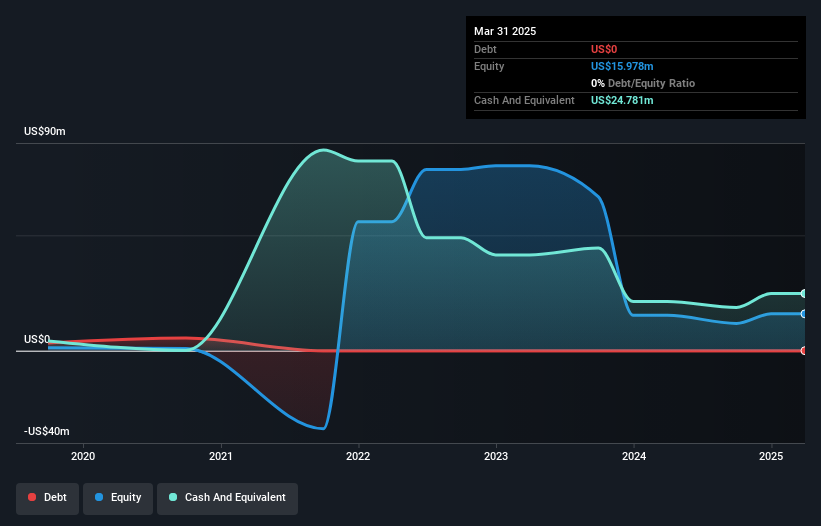Click the 2023 x-axis label

(x=496, y=456)
